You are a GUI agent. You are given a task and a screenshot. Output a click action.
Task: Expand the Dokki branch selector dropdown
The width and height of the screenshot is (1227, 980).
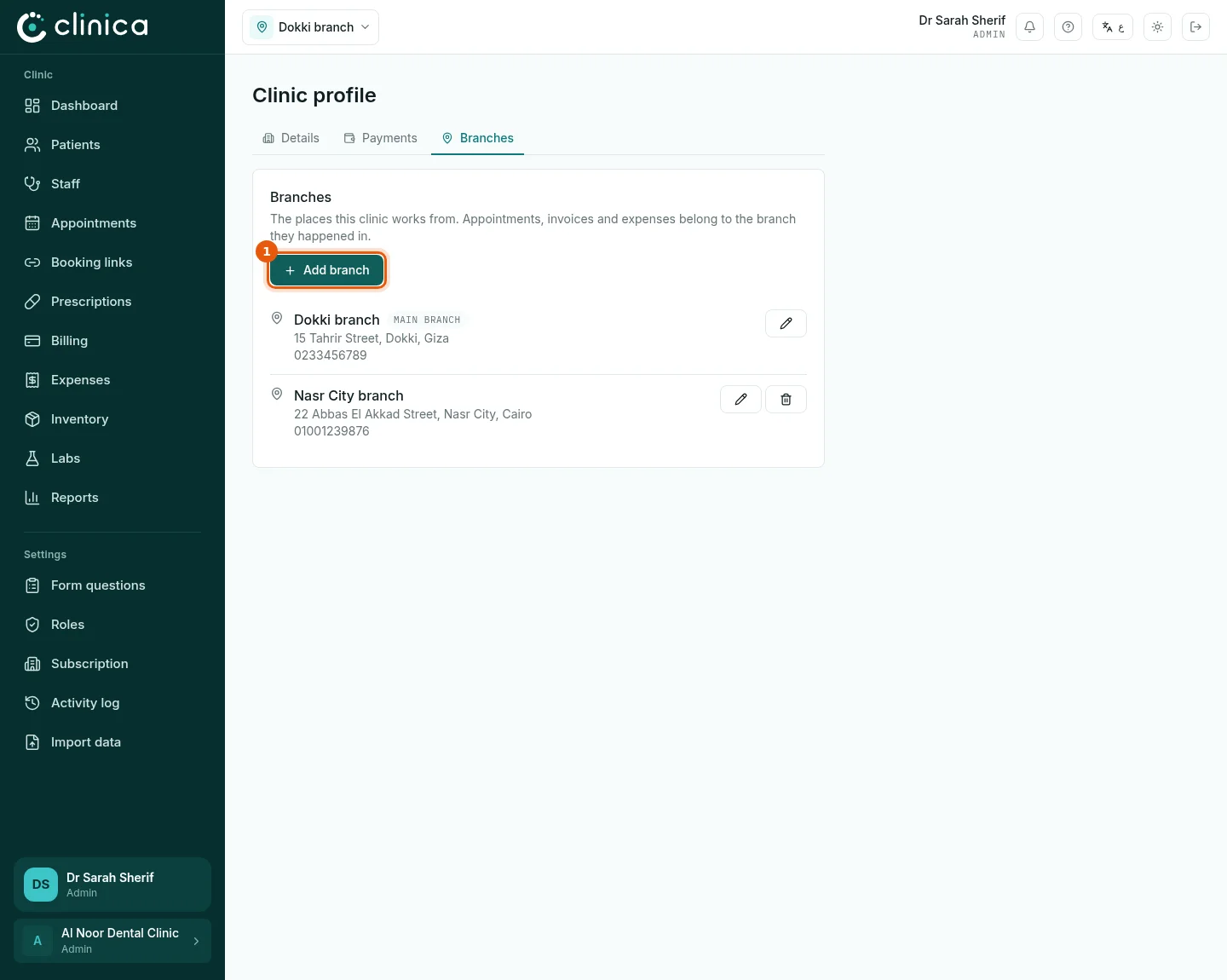(310, 27)
